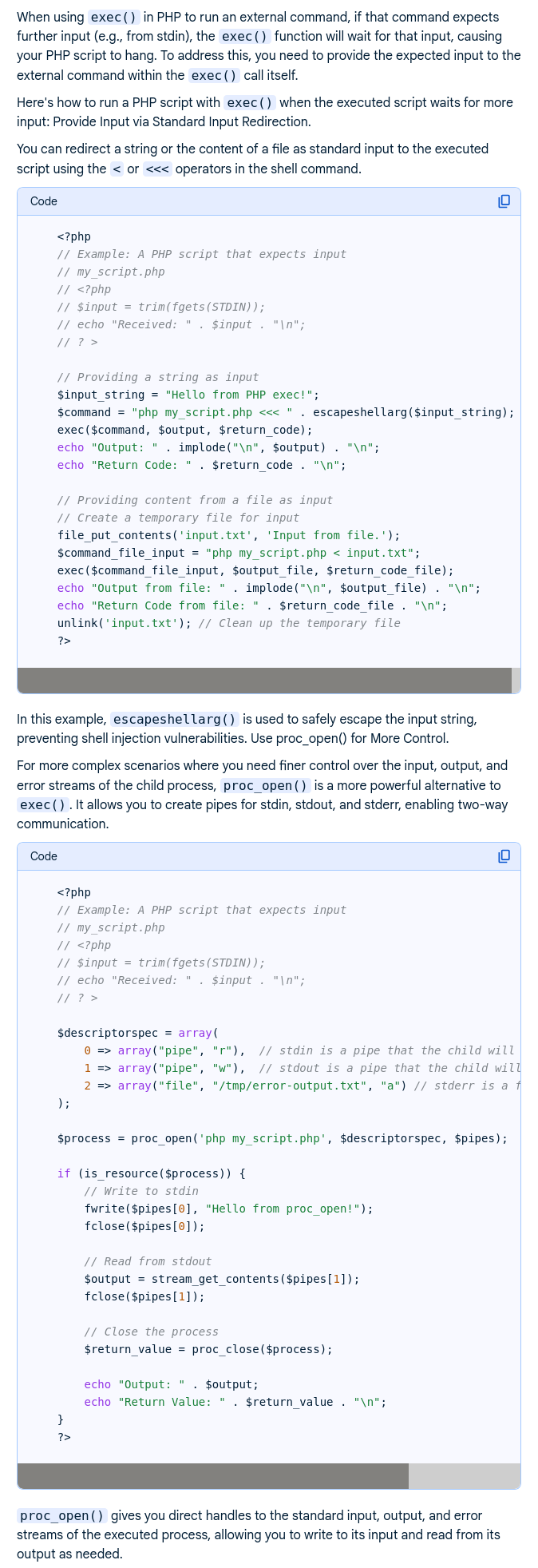Click the first code block's horizontal scrollbar thumb
538x1568 pixels.
263,681
